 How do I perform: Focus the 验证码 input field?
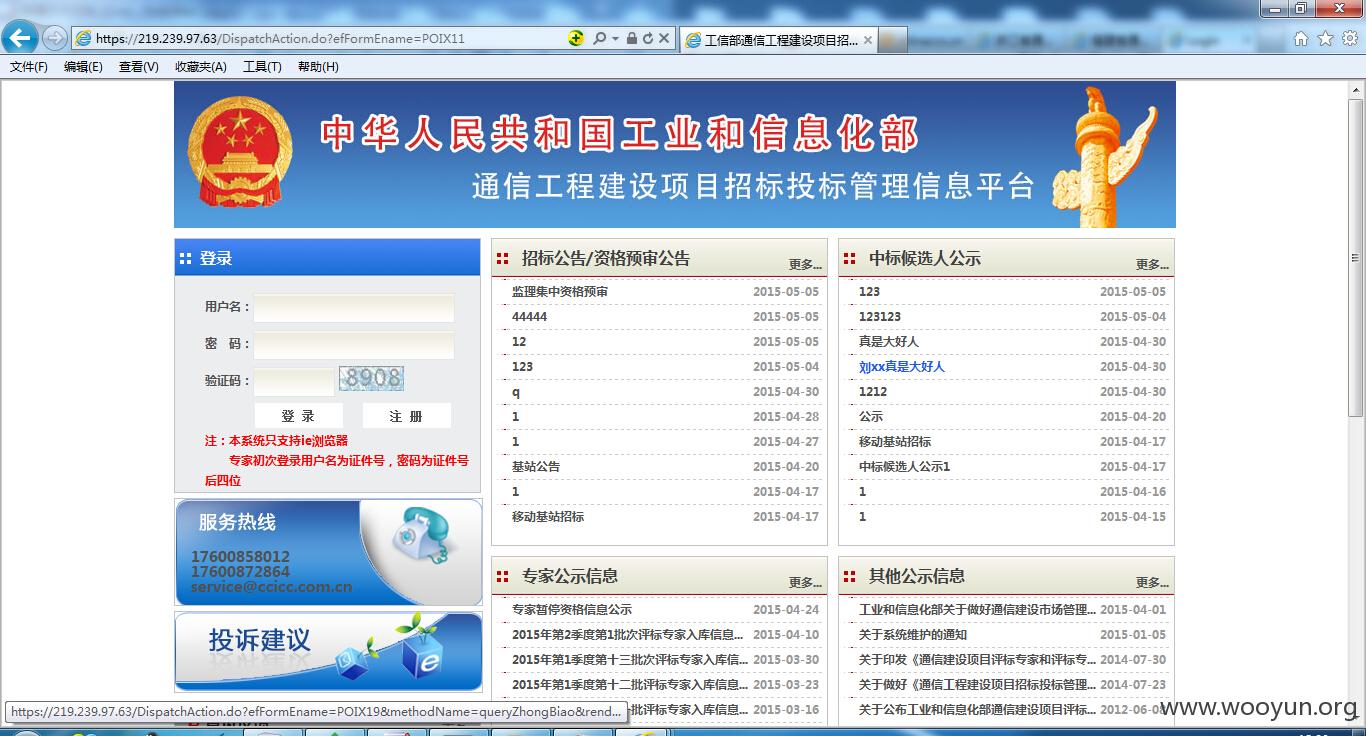293,381
